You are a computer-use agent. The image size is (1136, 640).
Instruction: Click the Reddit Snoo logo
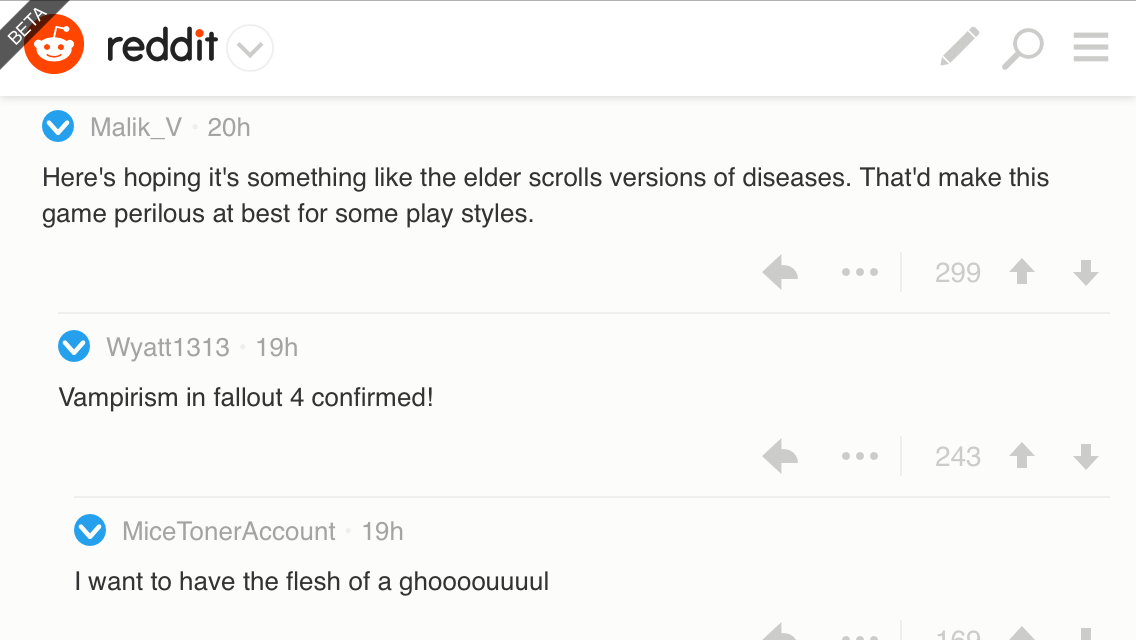[x=54, y=44]
